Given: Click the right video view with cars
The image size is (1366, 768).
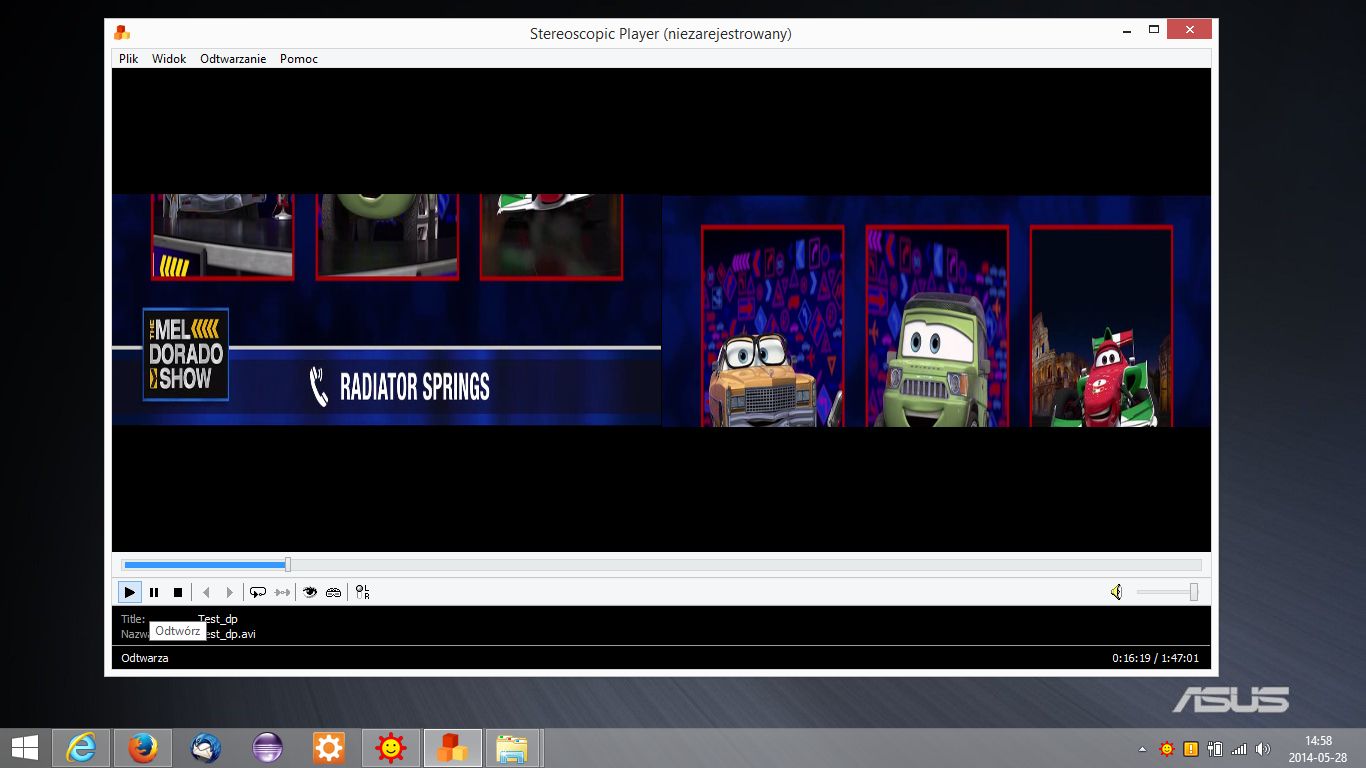Looking at the screenshot, I should pos(936,310).
